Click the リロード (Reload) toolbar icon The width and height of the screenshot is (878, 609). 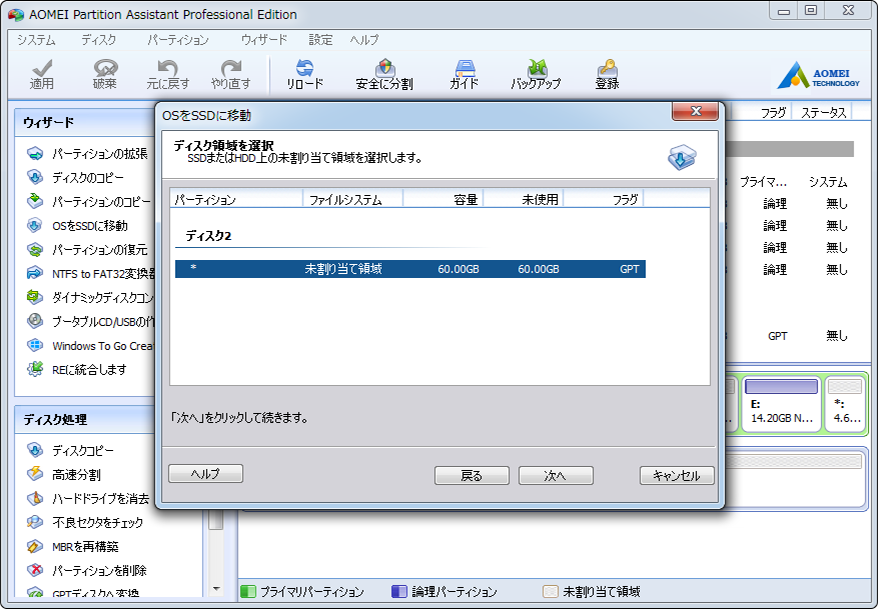click(305, 68)
